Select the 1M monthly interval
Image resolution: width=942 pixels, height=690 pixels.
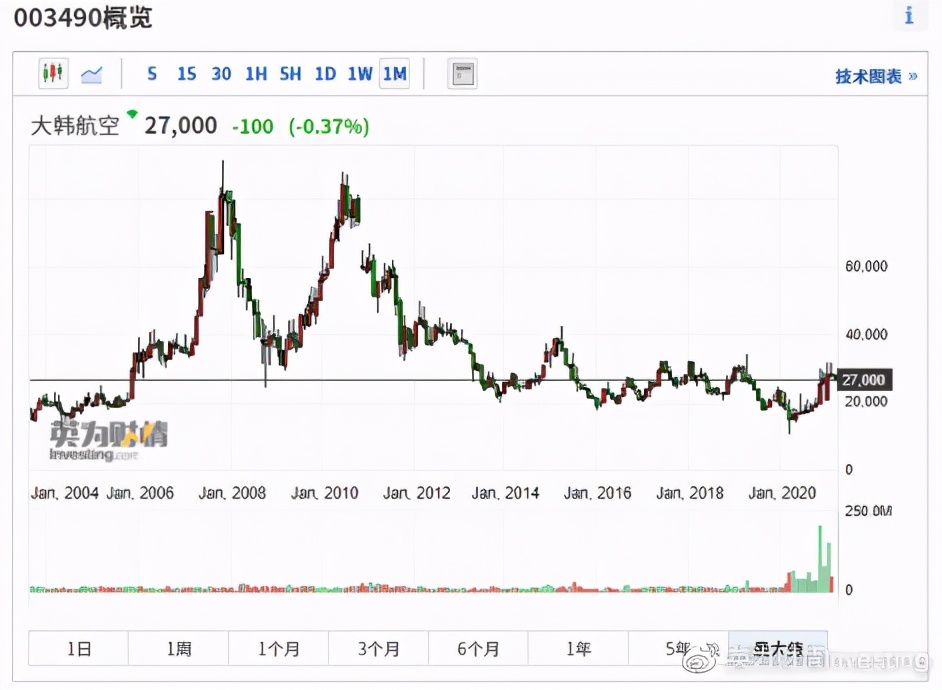point(395,74)
